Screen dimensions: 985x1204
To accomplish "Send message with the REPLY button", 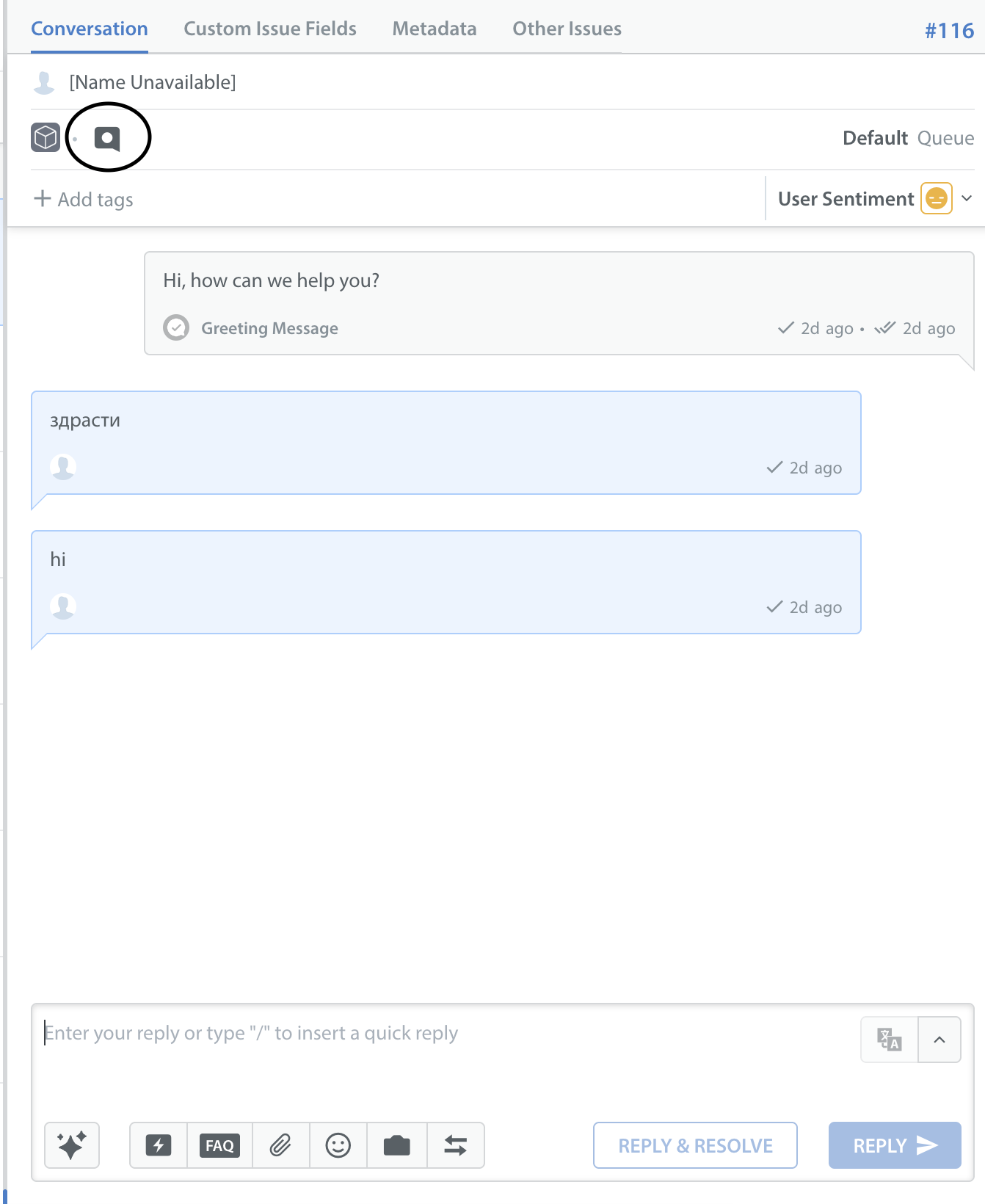I will [x=895, y=1145].
